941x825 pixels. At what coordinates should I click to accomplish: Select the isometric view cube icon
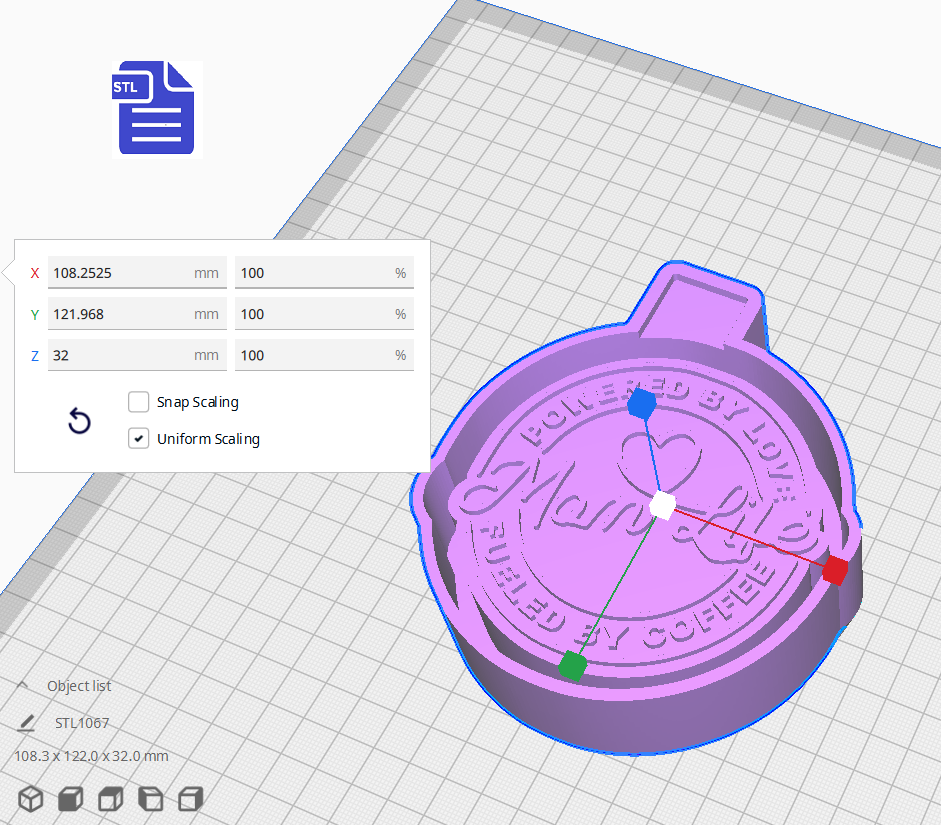pyautogui.click(x=30, y=798)
